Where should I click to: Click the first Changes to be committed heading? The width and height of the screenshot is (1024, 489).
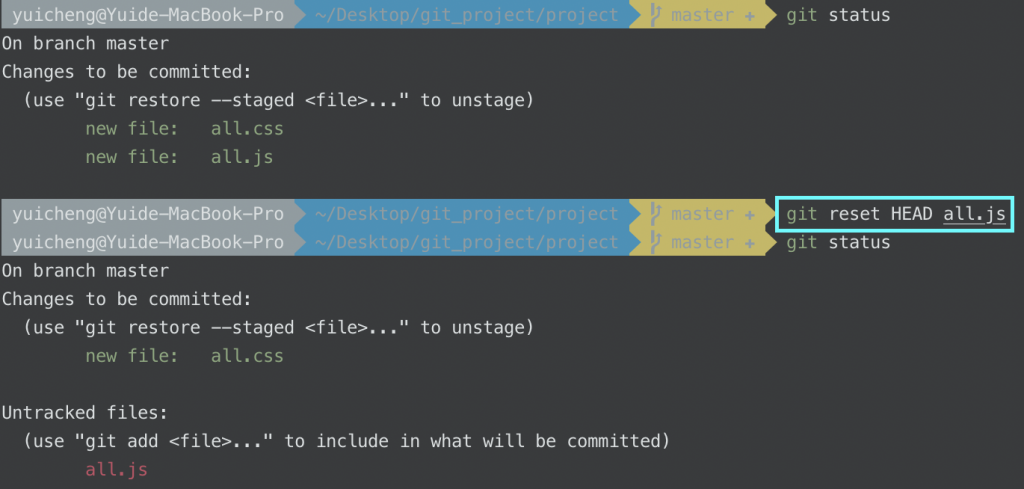point(127,72)
